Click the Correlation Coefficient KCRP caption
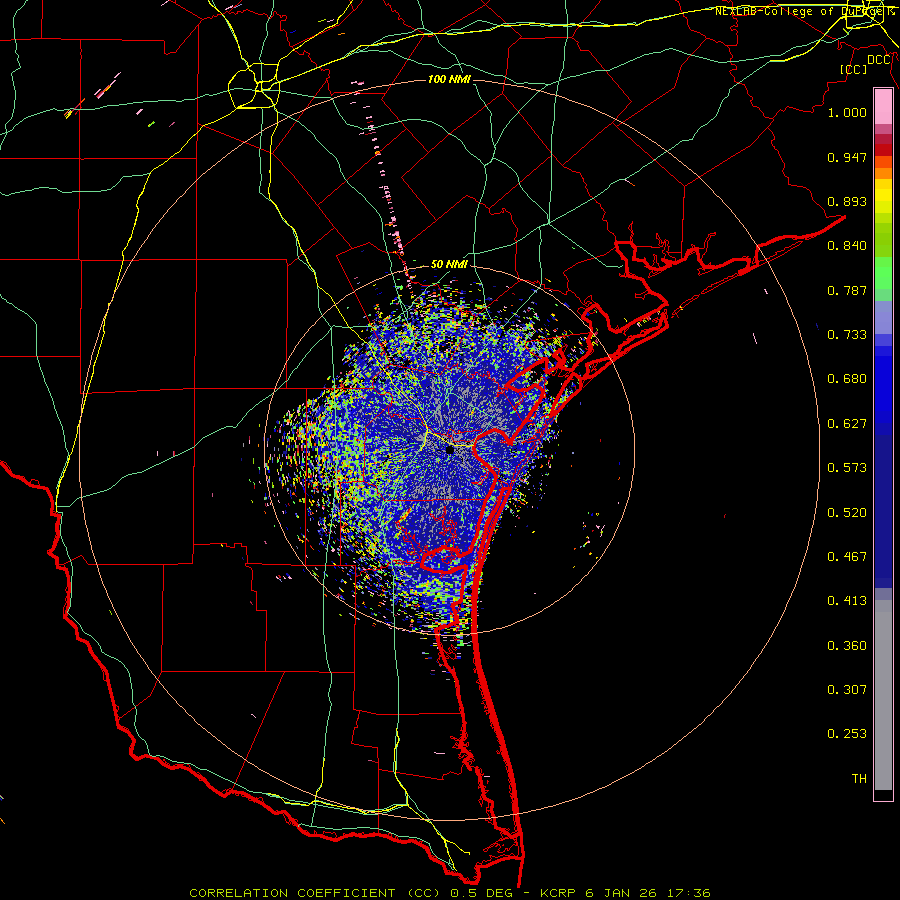The image size is (900, 900). point(450,893)
